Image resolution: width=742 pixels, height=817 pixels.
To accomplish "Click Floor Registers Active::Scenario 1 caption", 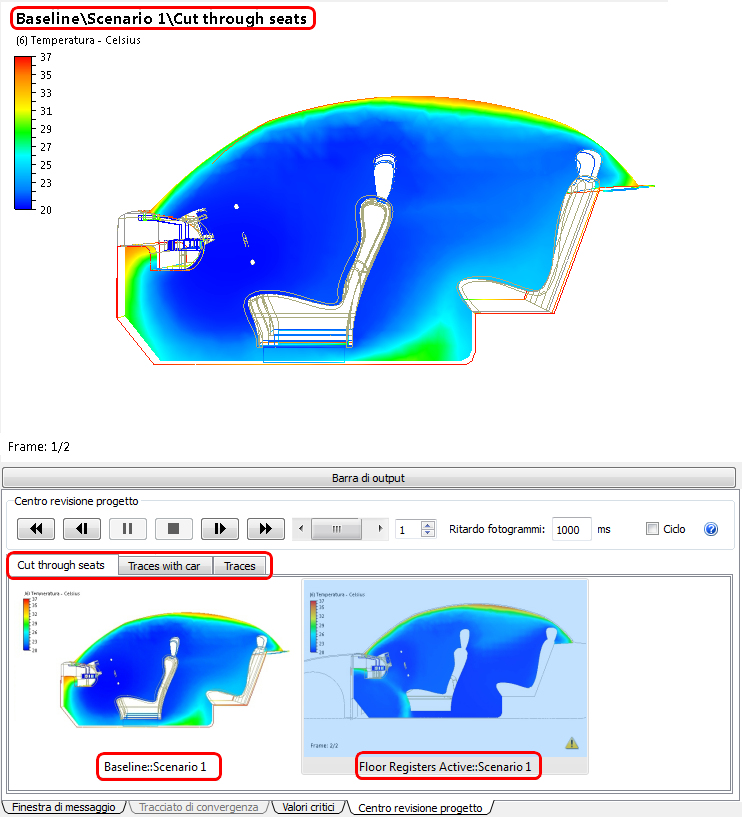I will pos(445,767).
